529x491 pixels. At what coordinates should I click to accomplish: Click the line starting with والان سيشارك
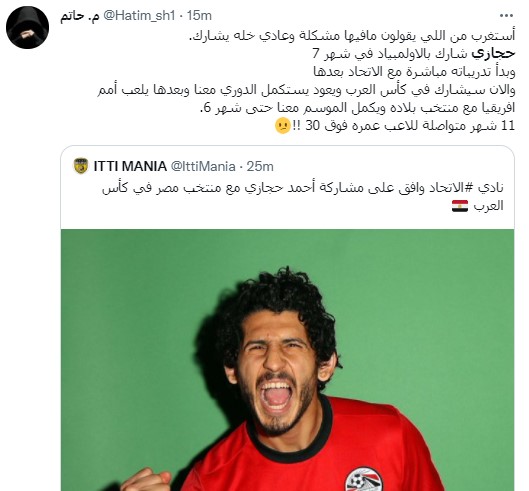pos(306,90)
